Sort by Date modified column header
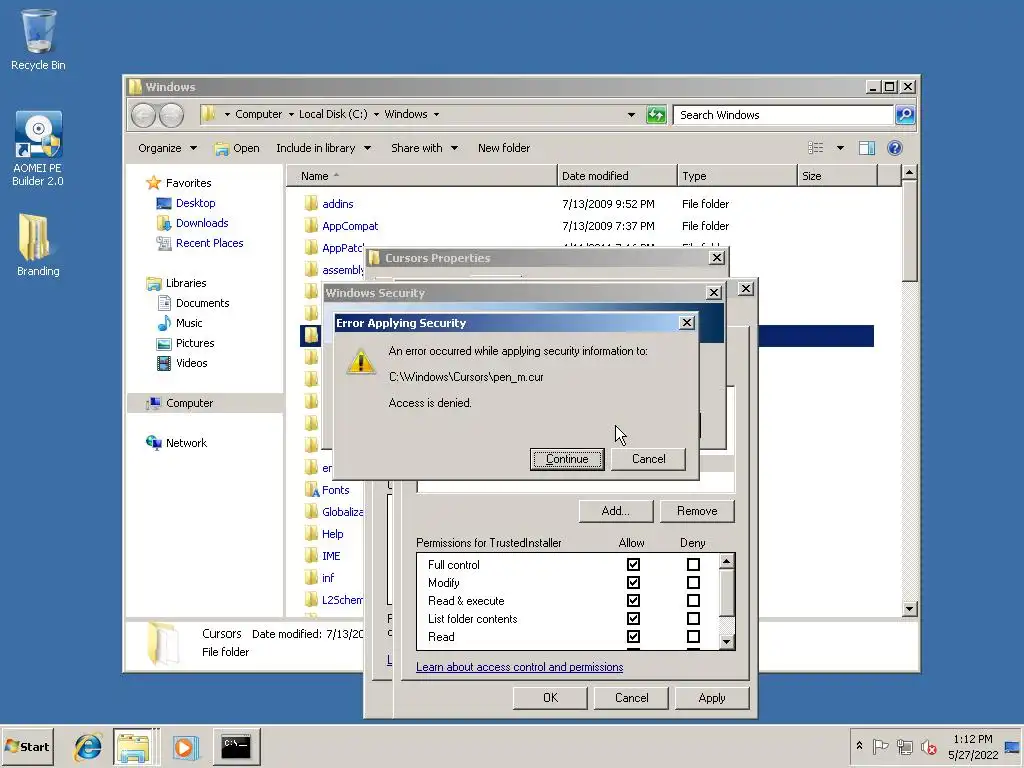The width and height of the screenshot is (1024, 768). click(x=618, y=176)
